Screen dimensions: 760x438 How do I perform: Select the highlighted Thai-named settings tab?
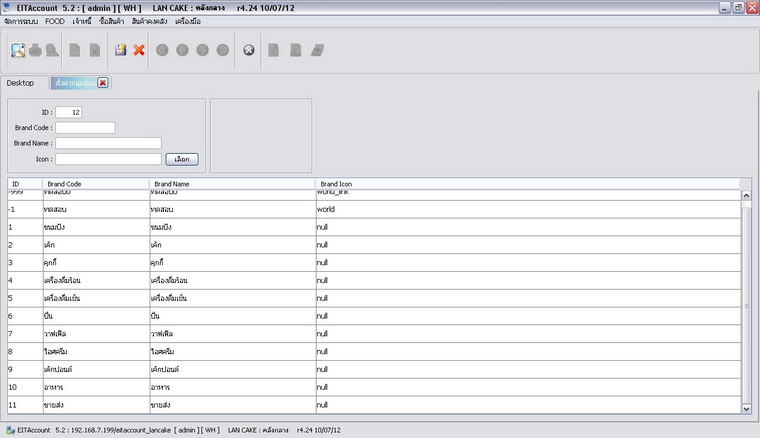[x=75, y=83]
